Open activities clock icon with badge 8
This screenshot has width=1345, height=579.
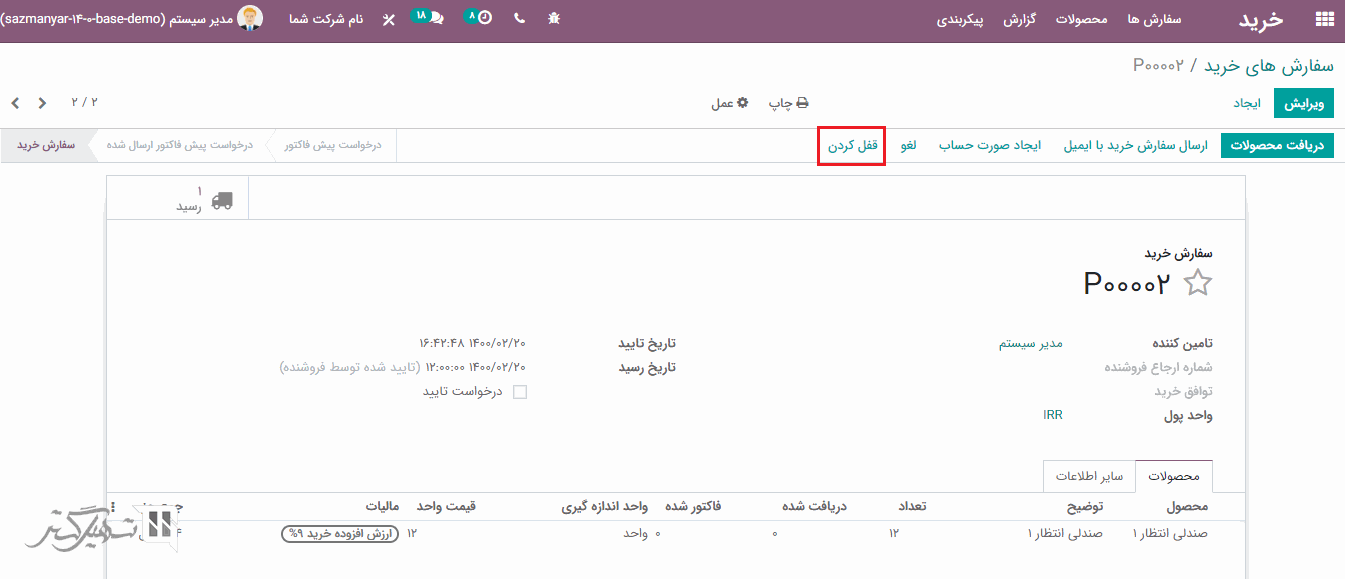point(480,17)
